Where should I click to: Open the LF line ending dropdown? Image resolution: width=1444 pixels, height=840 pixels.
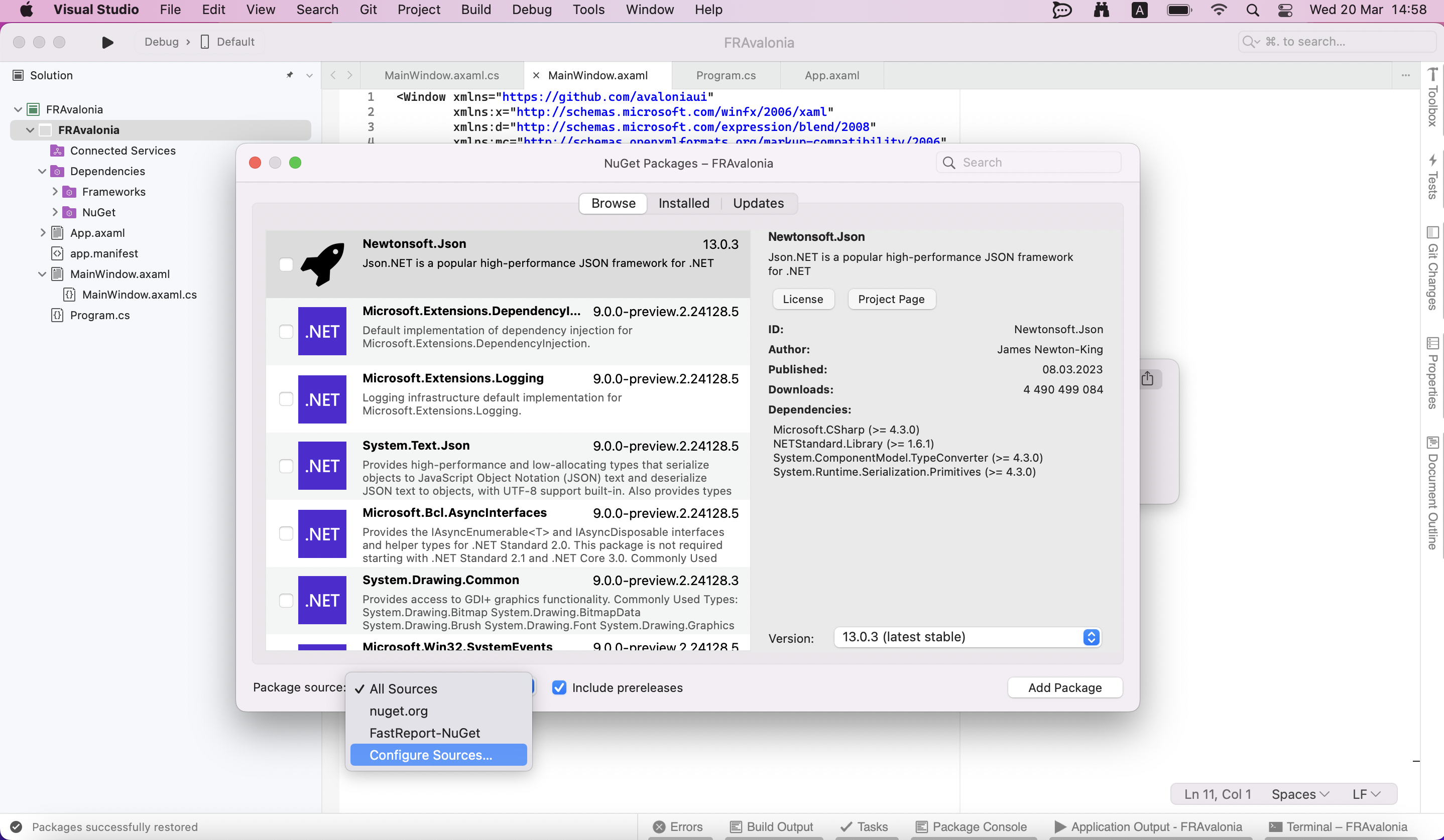tap(1367, 794)
